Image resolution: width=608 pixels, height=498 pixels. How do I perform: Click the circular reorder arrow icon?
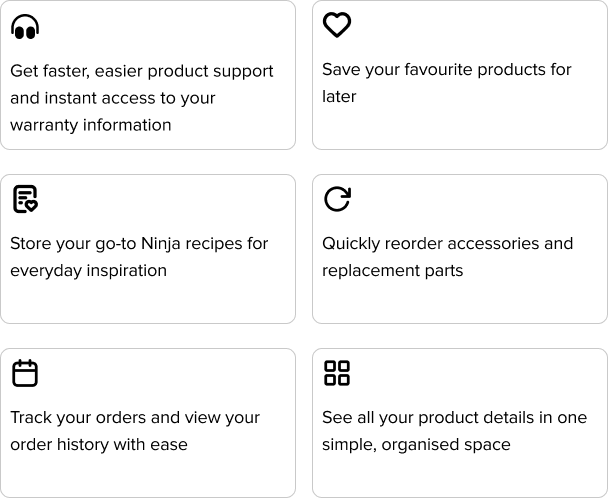pos(337,200)
